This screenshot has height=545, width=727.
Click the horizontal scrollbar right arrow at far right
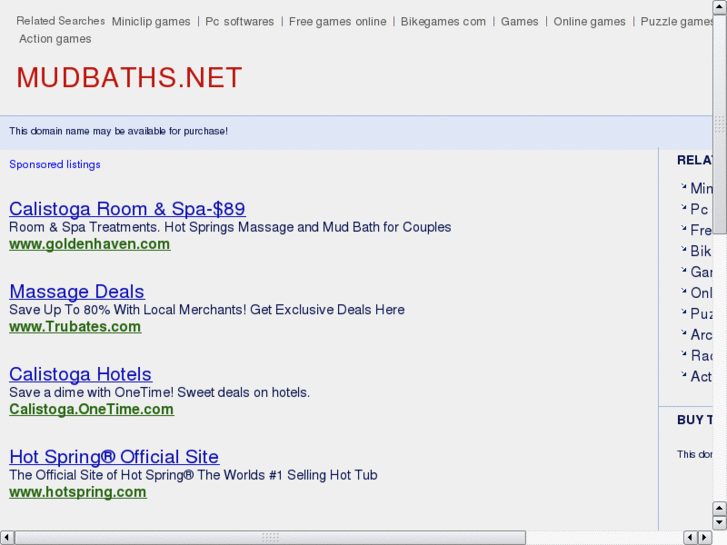pyautogui.click(x=705, y=538)
